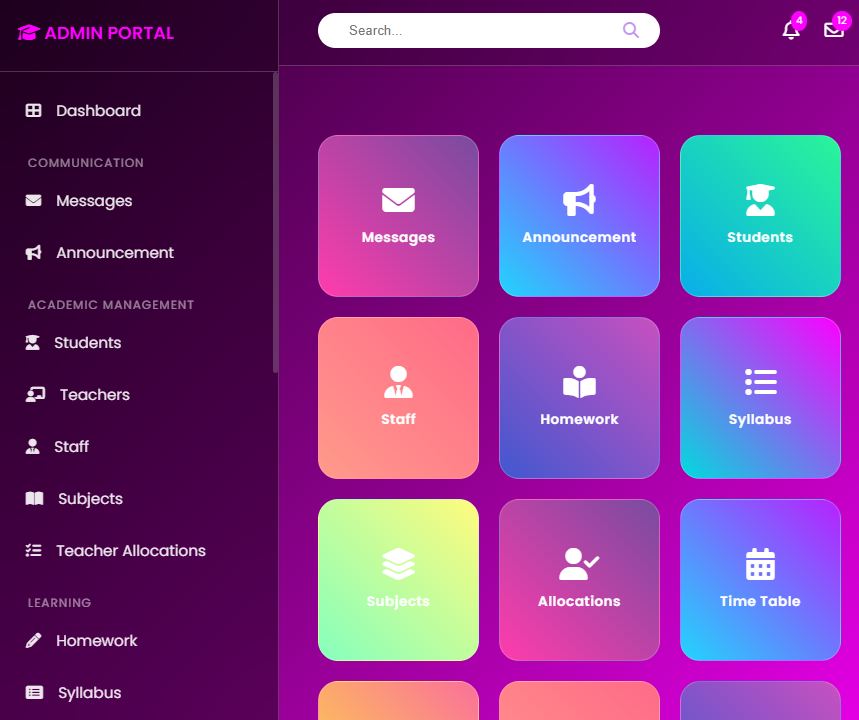The width and height of the screenshot is (859, 720).
Task: Go to Homework in the sidebar
Action: click(x=97, y=641)
